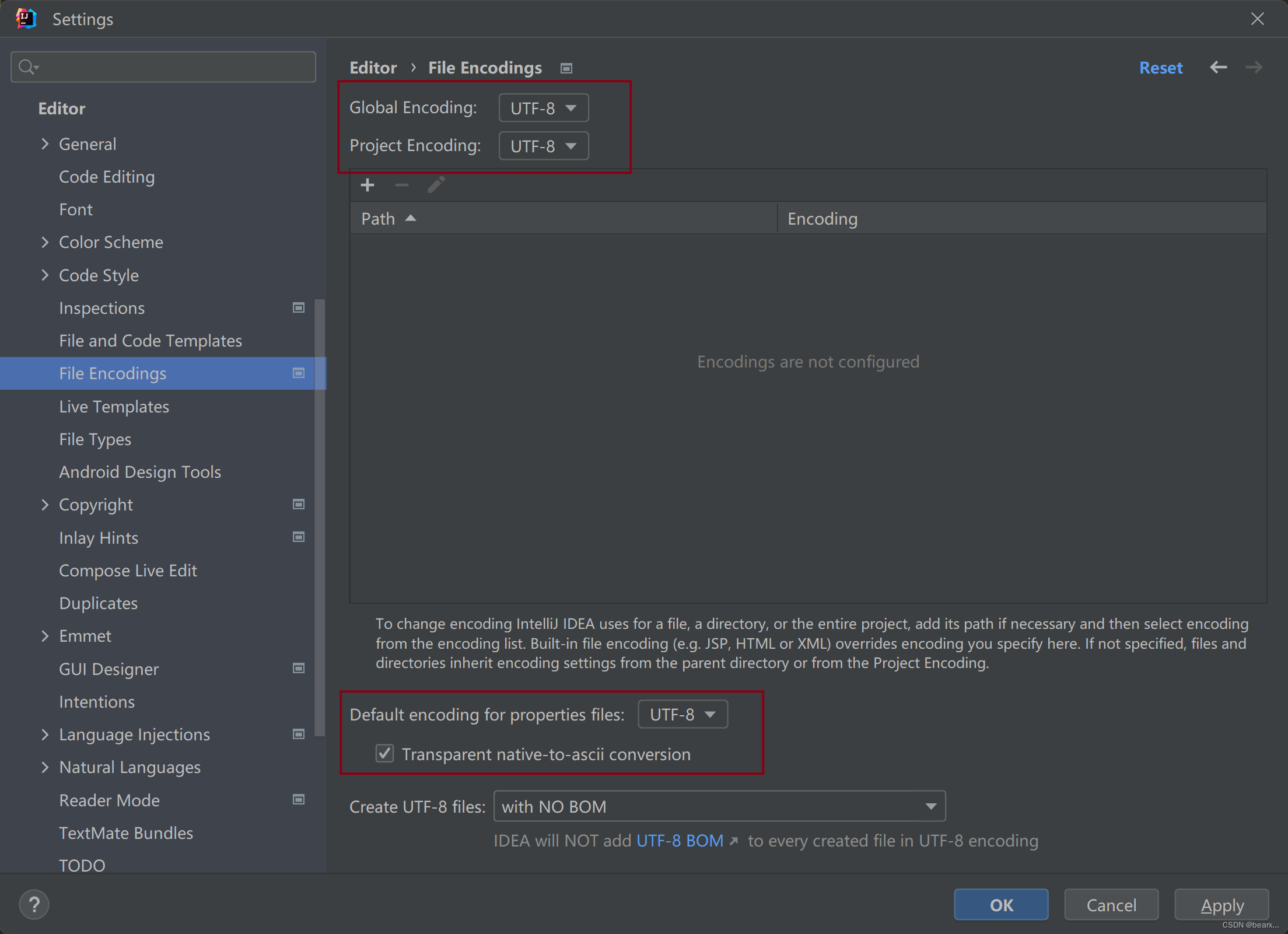The width and height of the screenshot is (1288, 934).
Task: Disable Transparent native-to-ascii conversion
Action: pyautogui.click(x=384, y=753)
